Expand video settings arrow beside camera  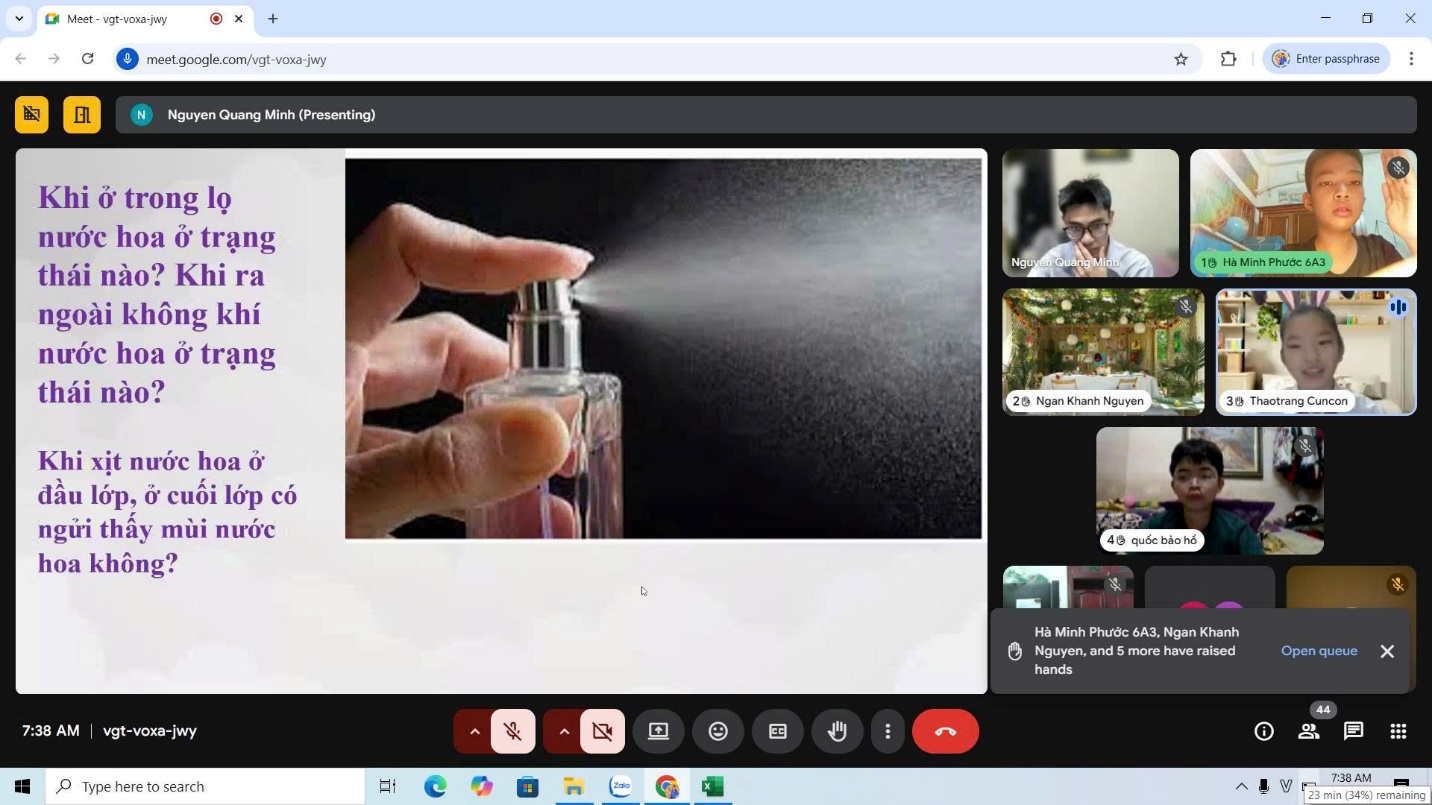(x=564, y=731)
